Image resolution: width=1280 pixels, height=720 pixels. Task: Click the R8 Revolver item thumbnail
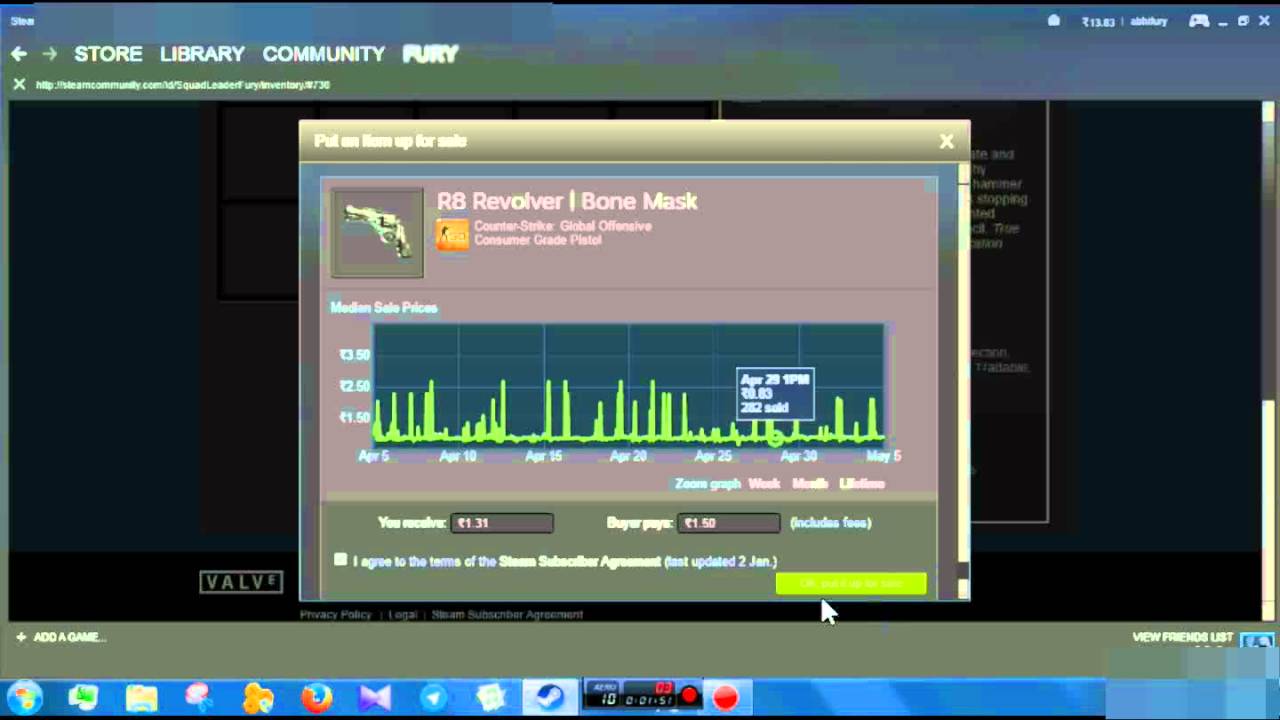coord(377,233)
